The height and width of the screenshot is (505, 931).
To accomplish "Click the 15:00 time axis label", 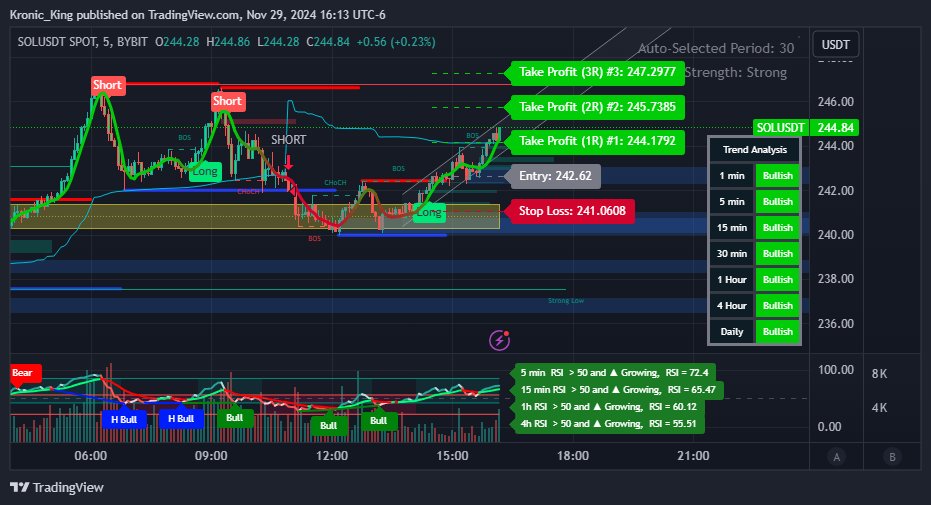I will 452,456.
